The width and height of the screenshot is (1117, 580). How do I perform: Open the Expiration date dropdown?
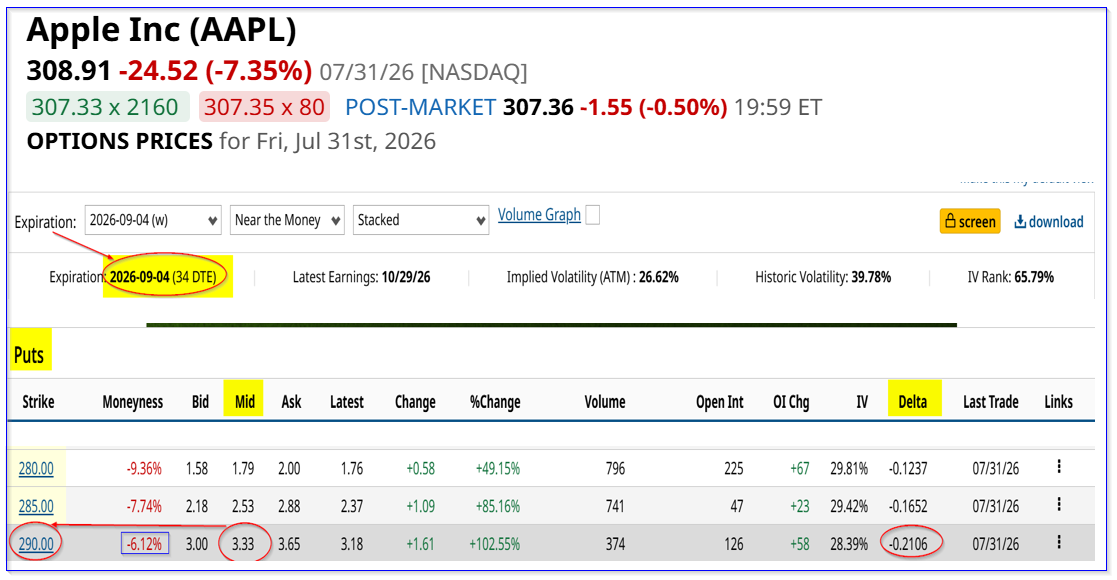point(152,220)
